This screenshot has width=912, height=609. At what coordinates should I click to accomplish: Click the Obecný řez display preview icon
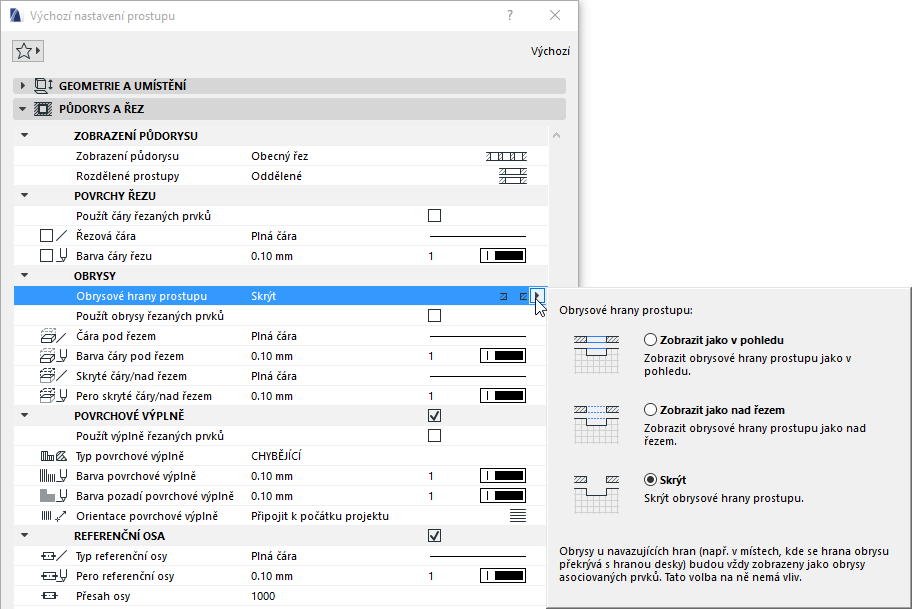[x=507, y=156]
